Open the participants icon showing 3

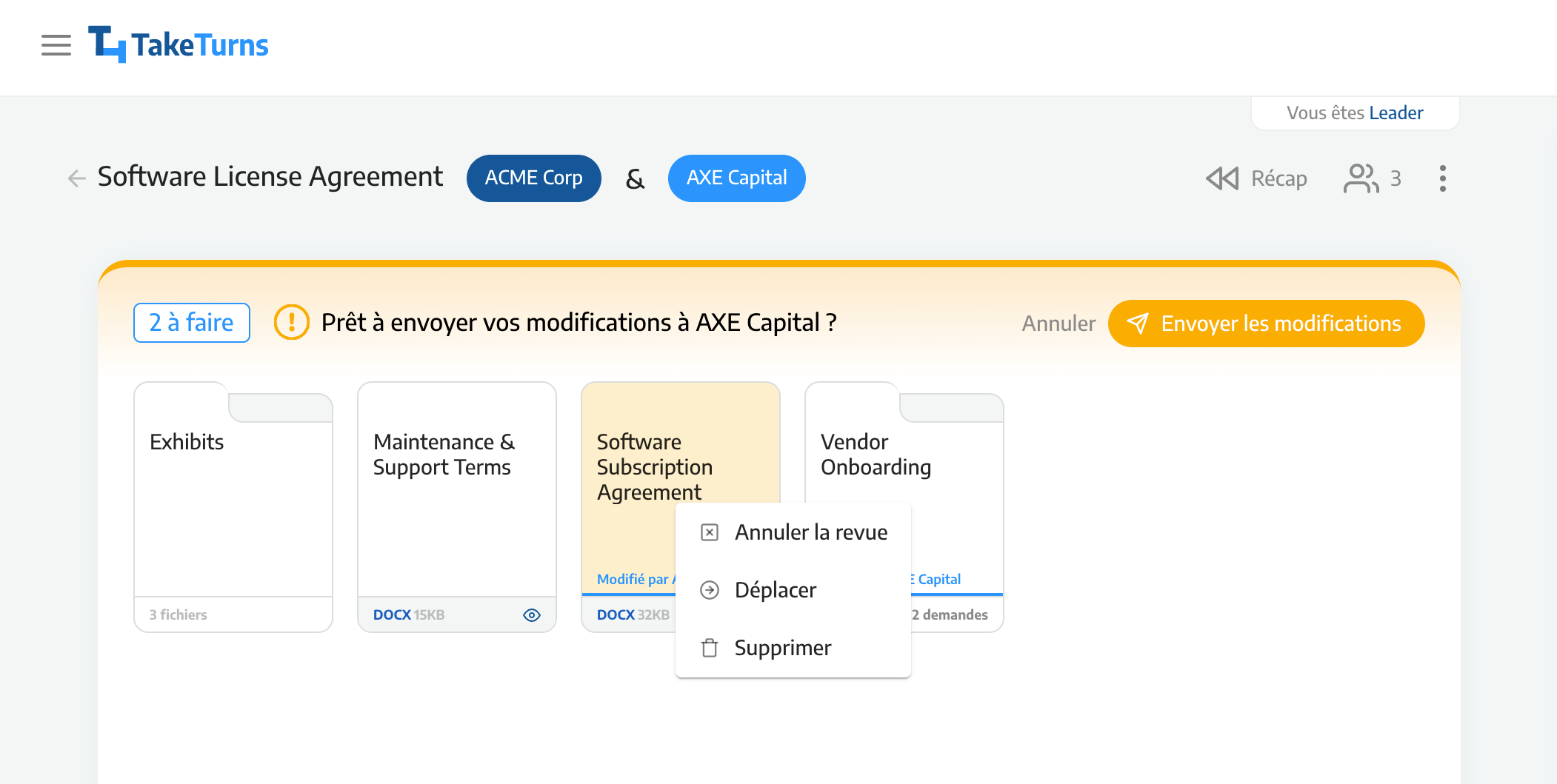(1361, 178)
